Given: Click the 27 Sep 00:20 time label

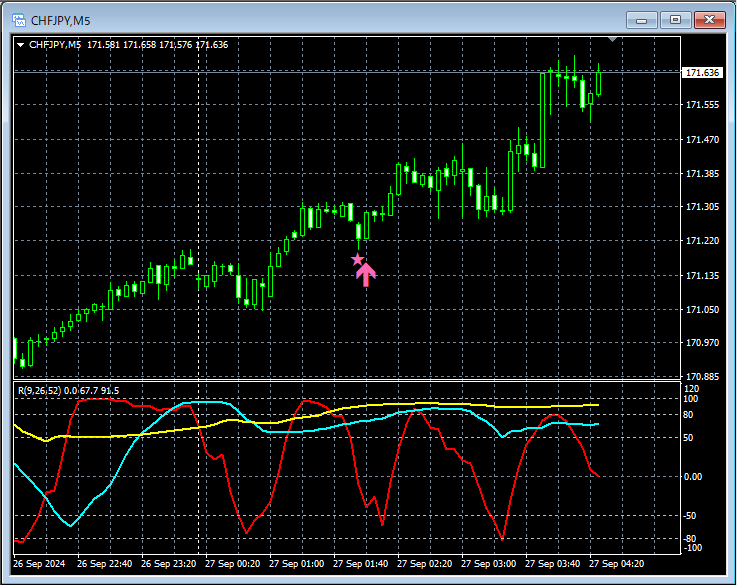Looking at the screenshot, I should (233, 563).
